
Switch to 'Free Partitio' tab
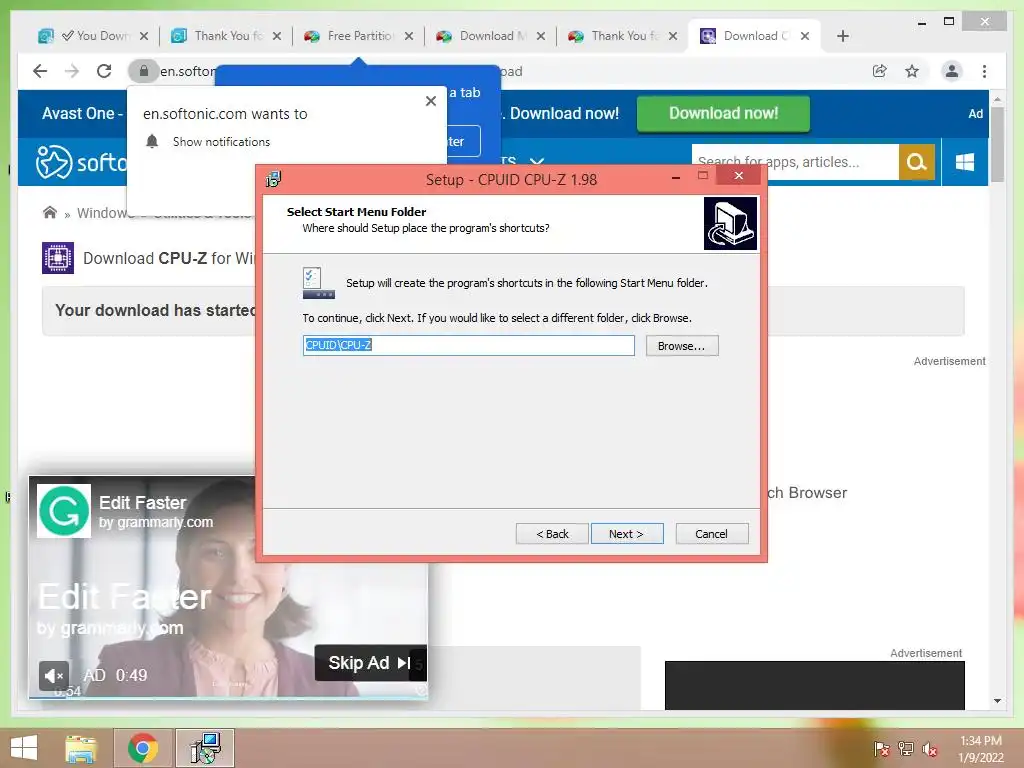tap(359, 36)
